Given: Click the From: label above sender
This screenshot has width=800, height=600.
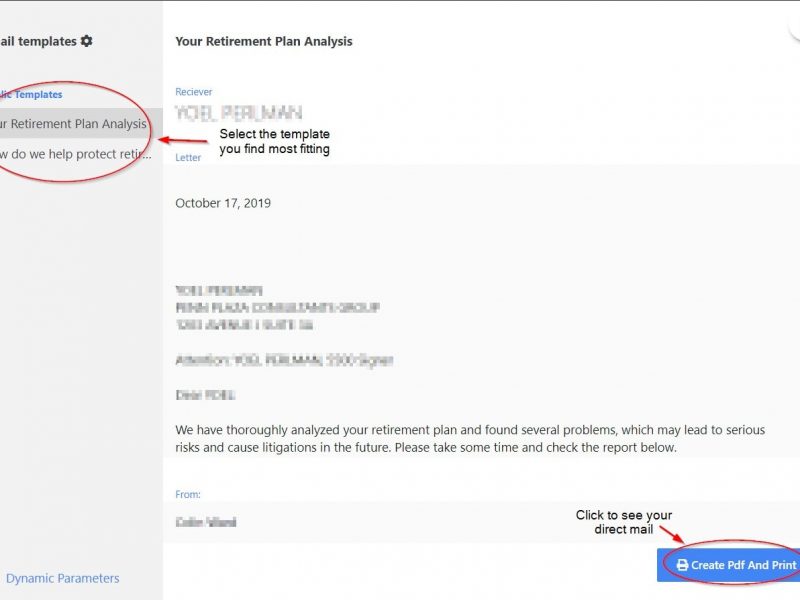Looking at the screenshot, I should pyautogui.click(x=188, y=494).
